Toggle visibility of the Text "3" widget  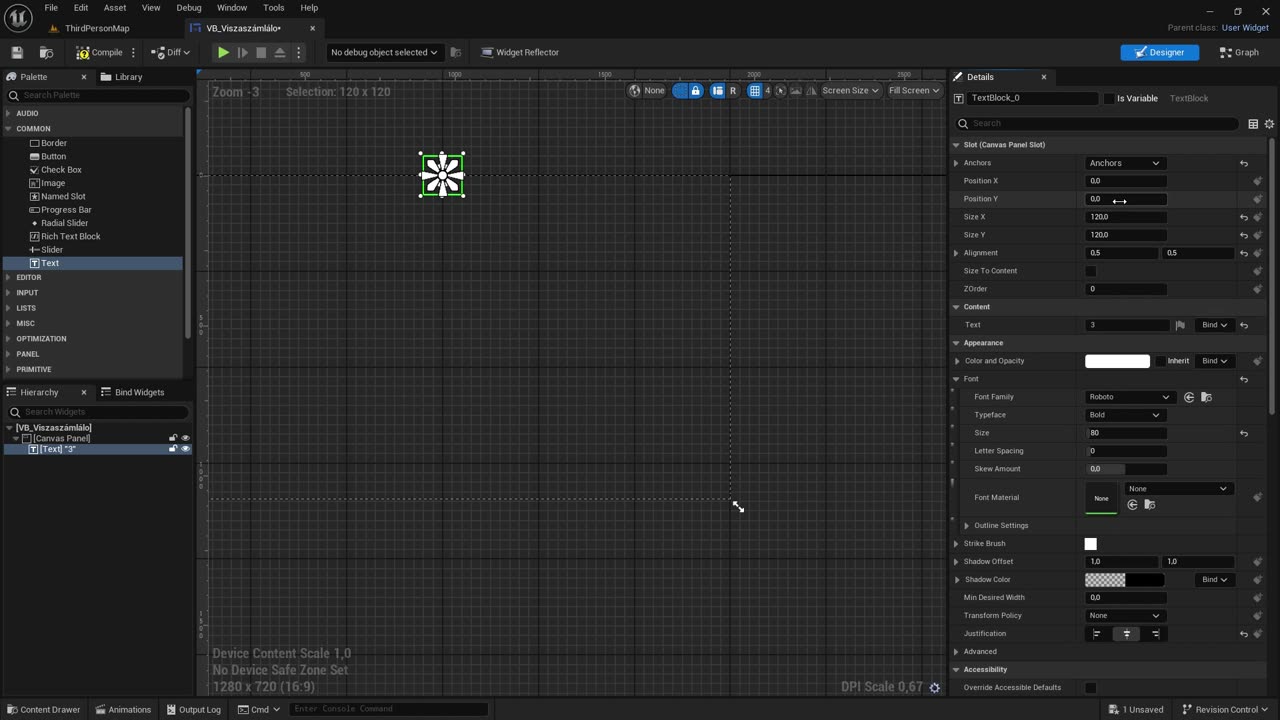(185, 449)
